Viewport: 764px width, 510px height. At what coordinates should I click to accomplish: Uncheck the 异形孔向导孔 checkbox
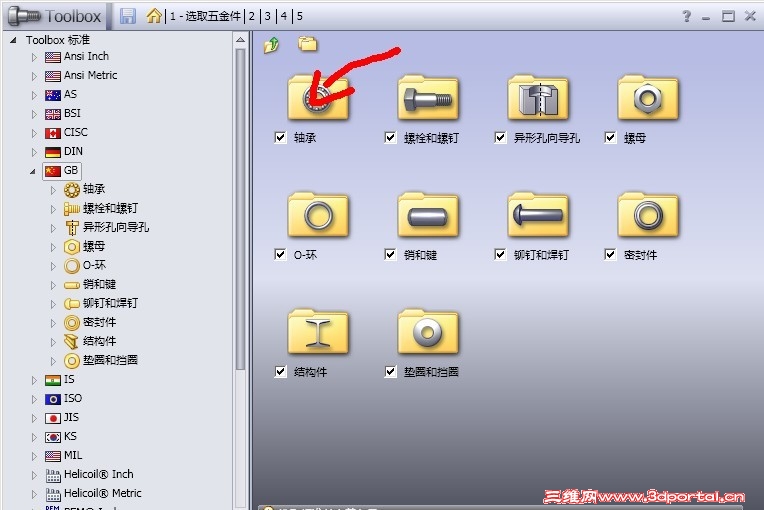[500, 137]
